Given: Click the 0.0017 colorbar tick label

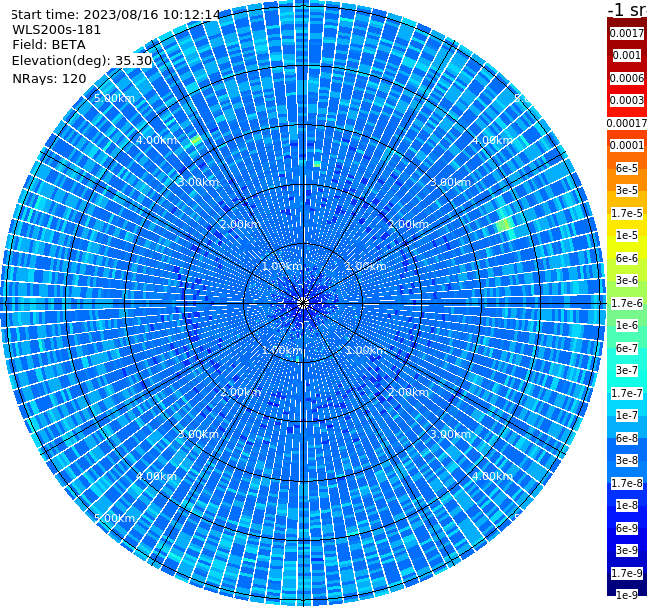Looking at the screenshot, I should click(627, 33).
